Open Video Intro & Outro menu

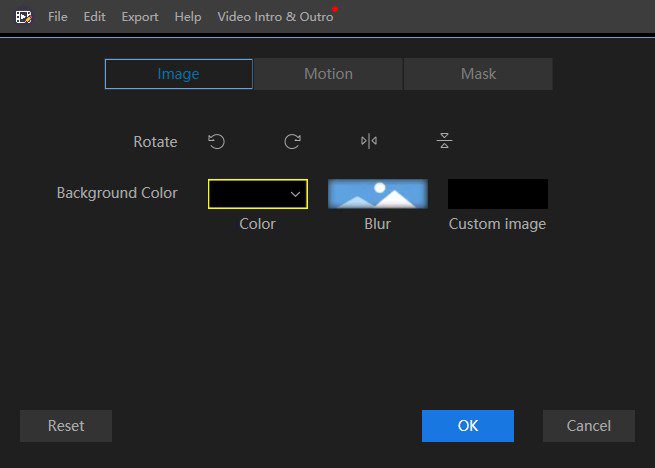pos(275,17)
